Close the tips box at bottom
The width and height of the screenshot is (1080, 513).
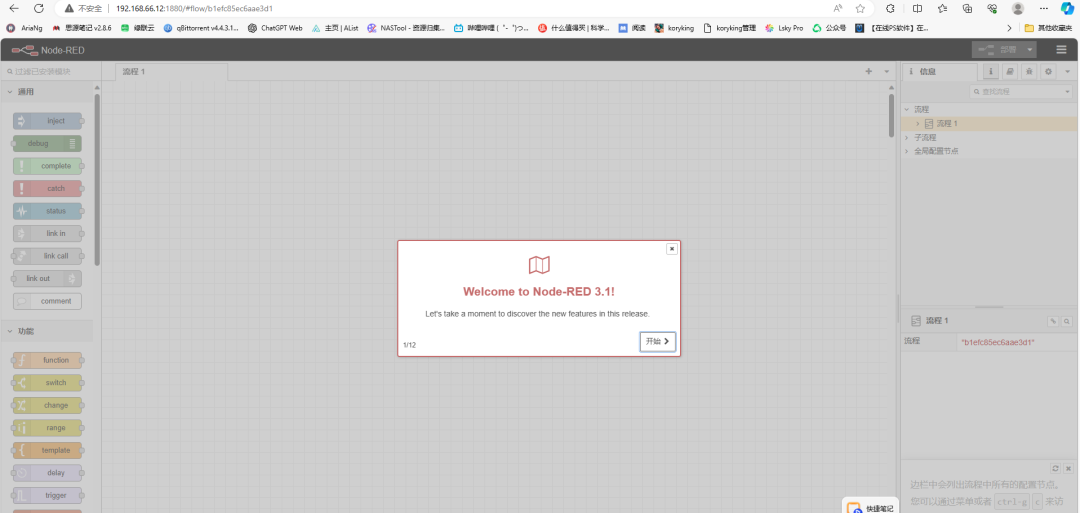pos(1068,468)
